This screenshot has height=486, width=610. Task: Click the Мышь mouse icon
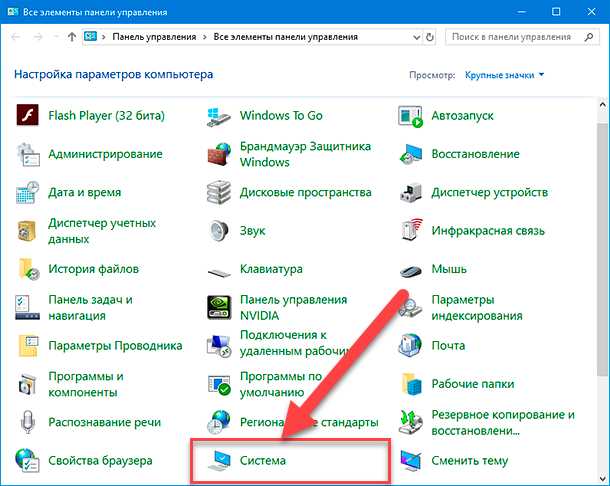point(410,271)
